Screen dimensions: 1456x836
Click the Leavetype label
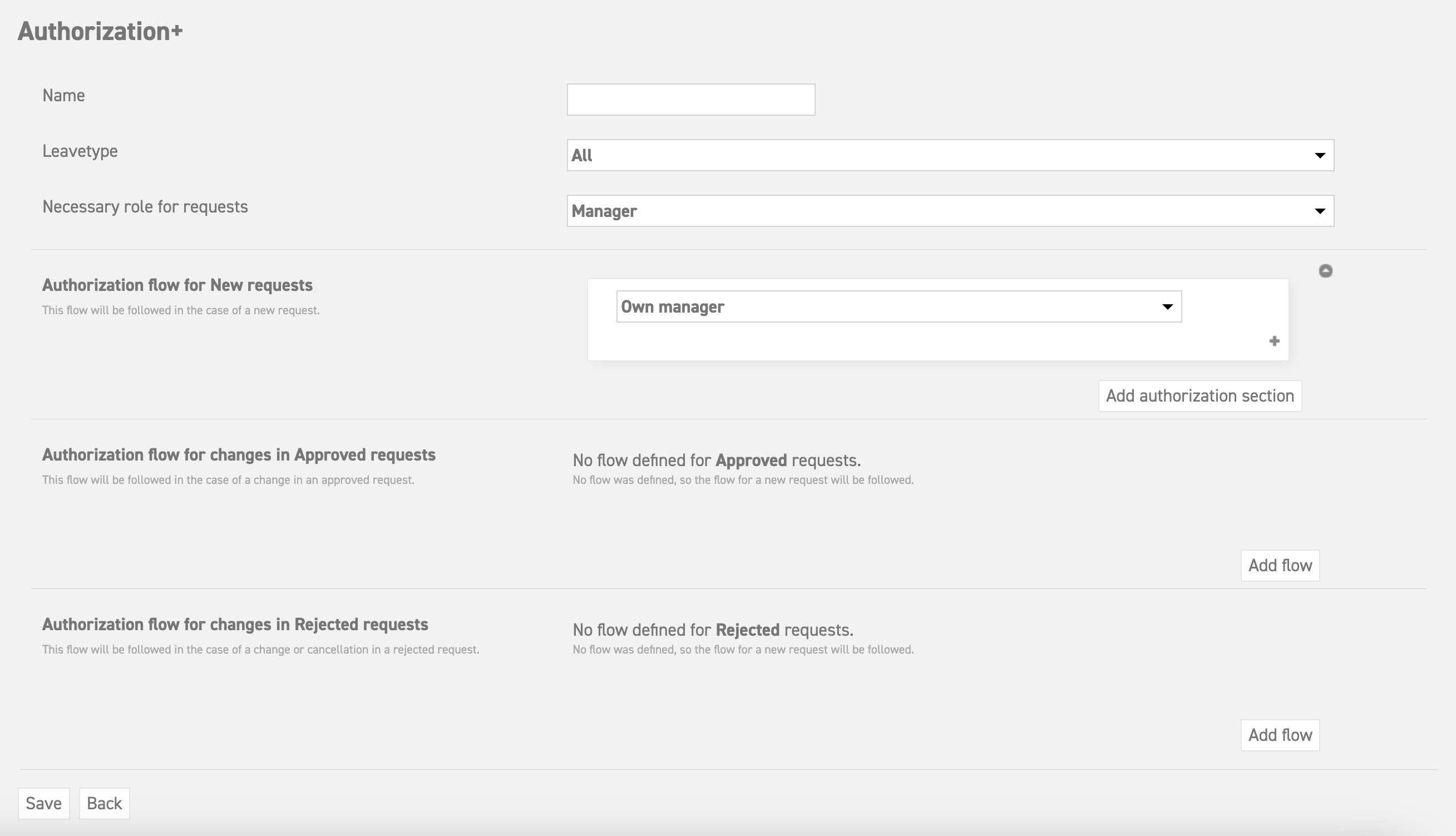tap(80, 151)
